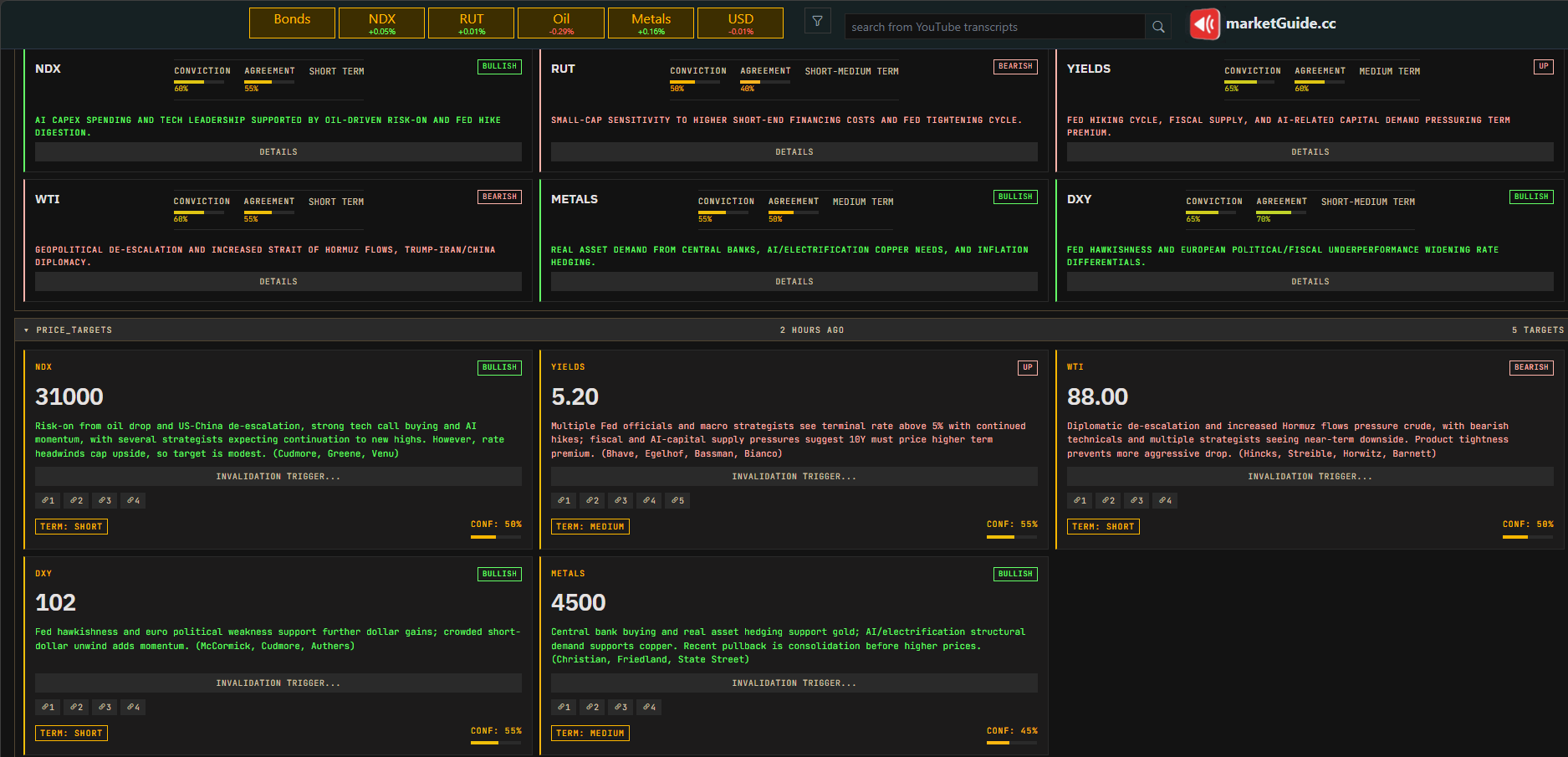Click the search magnifier icon

pos(1158,27)
